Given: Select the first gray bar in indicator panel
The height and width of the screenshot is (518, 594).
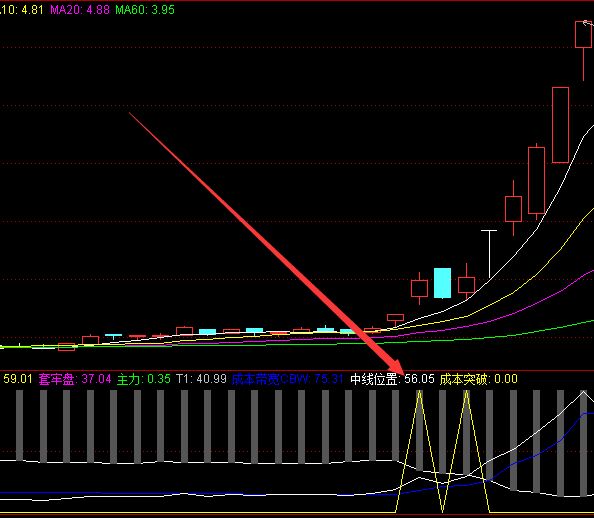Looking at the screenshot, I should click(19, 426).
